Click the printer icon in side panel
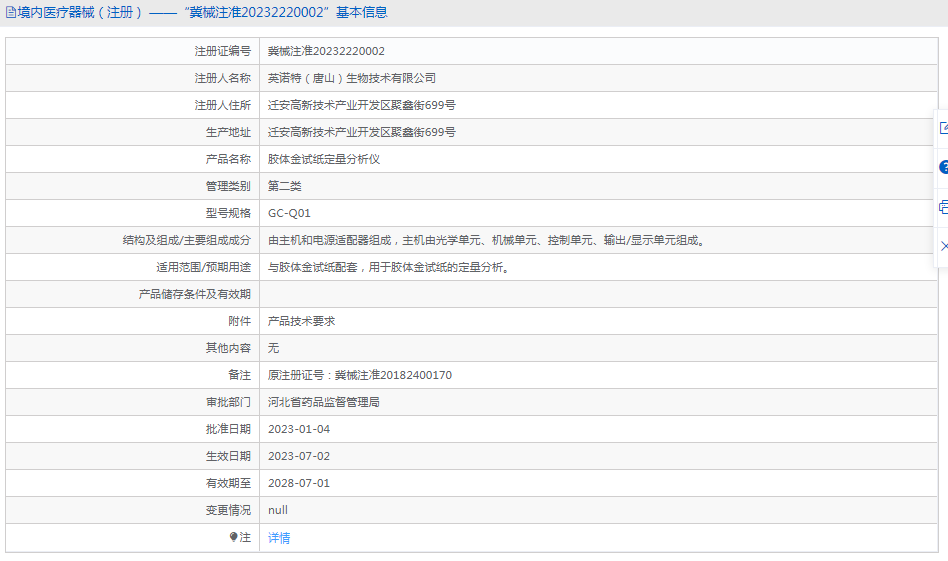Viewport: 948px width, 561px height. pos(944,207)
